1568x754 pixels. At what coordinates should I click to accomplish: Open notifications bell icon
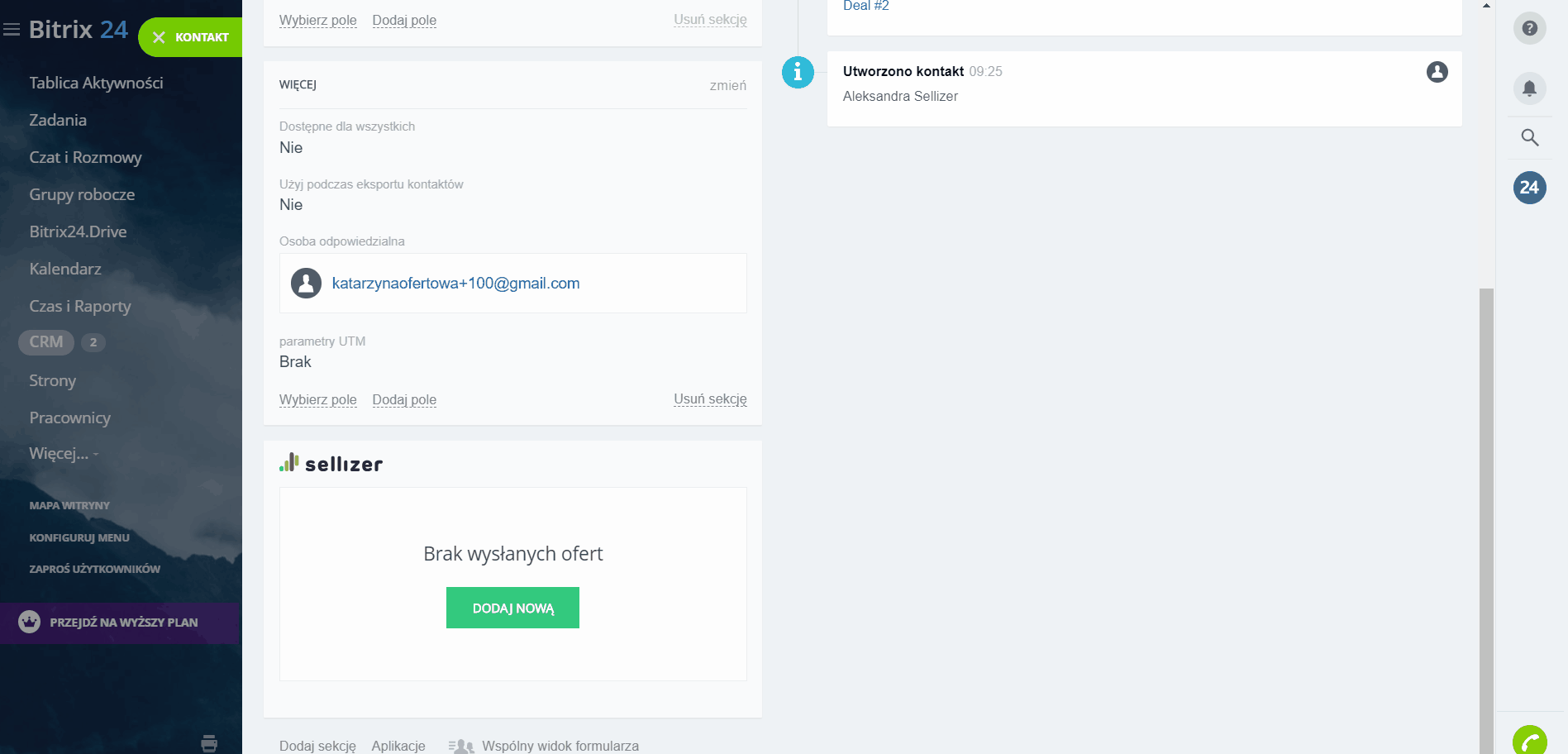pos(1529,88)
